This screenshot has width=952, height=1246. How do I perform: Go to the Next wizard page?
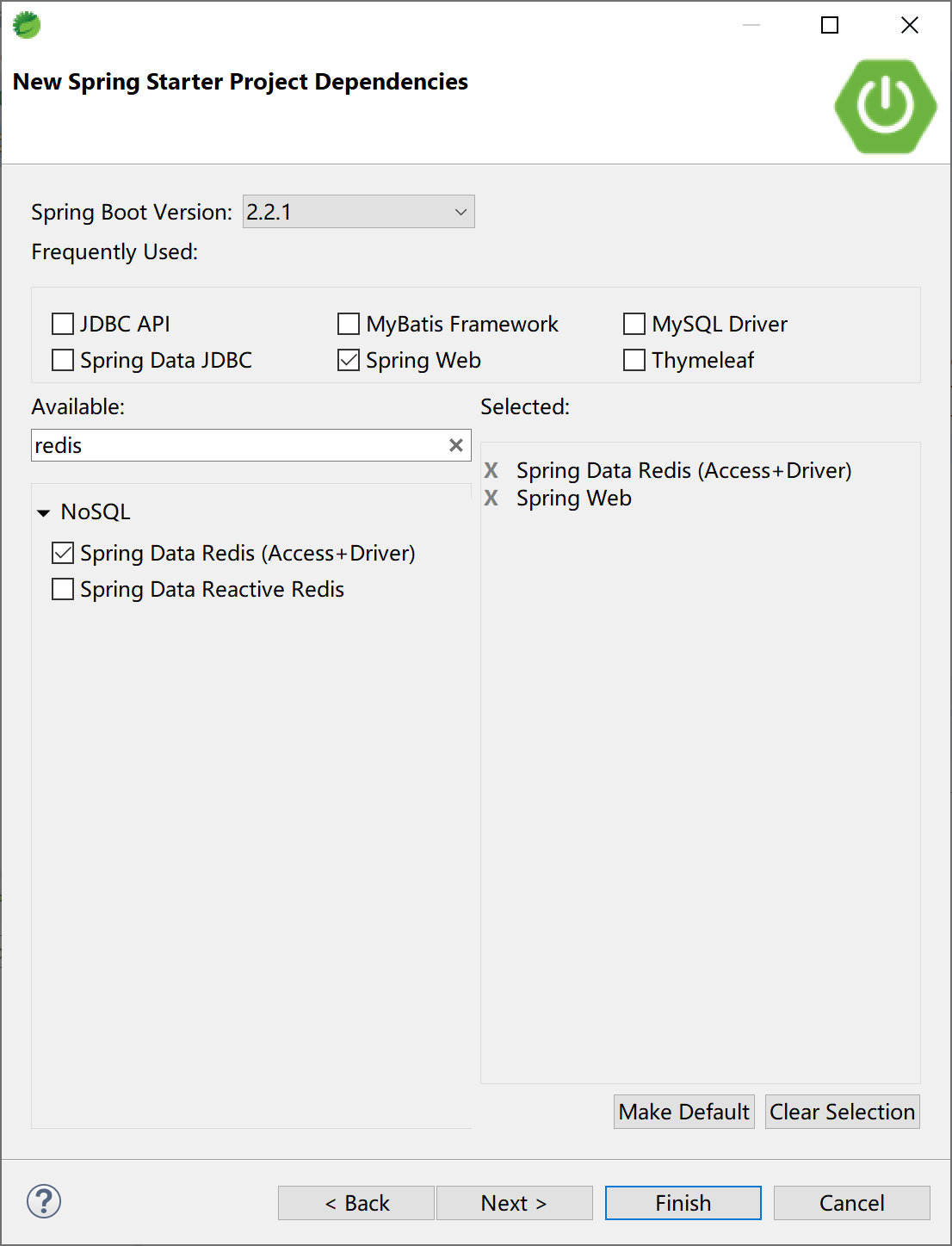point(514,1203)
